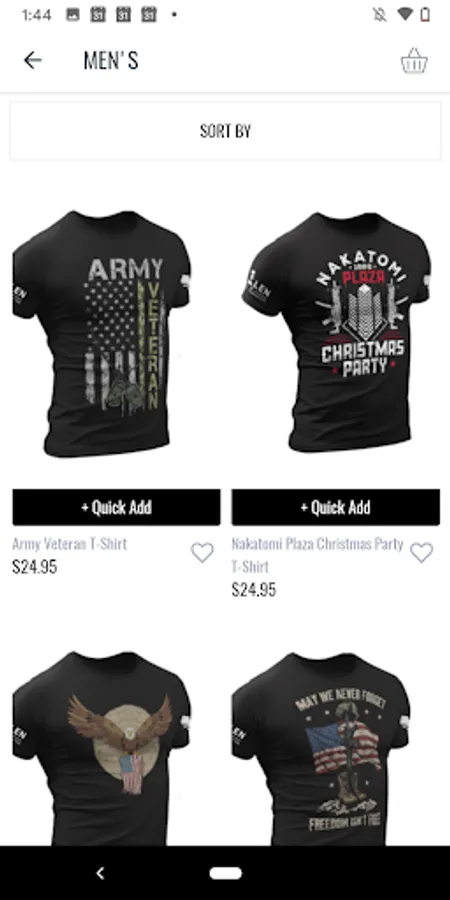This screenshot has height=900, width=450.
Task: View the May We Never Forget shirt
Action: coord(321,748)
